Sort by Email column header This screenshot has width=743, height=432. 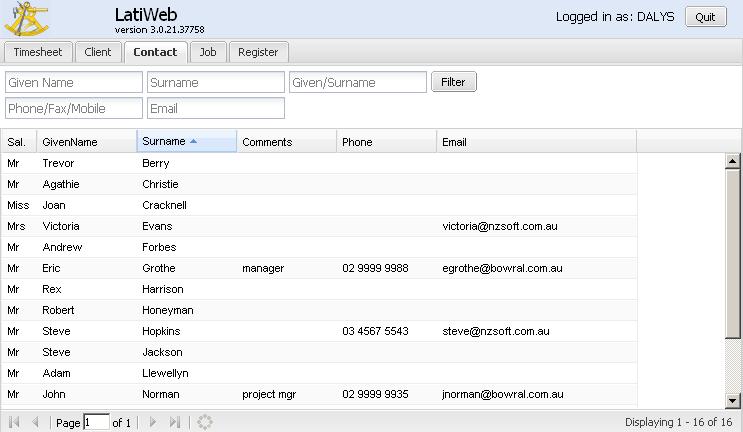click(536, 142)
